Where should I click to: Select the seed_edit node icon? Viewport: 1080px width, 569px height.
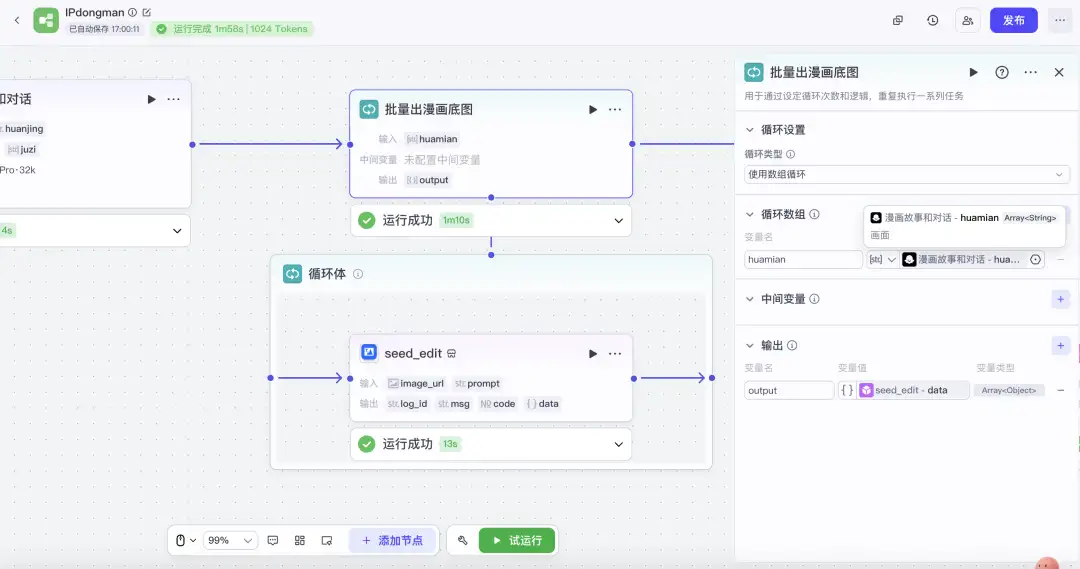[369, 353]
